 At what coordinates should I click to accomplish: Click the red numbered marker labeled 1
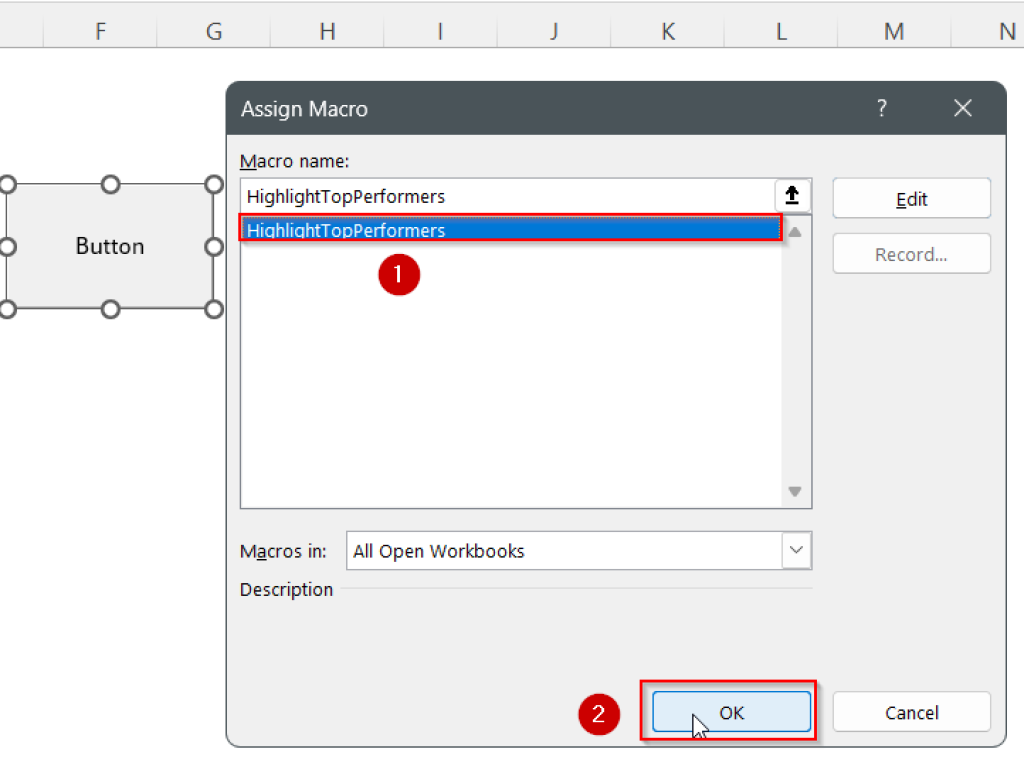pos(399,275)
